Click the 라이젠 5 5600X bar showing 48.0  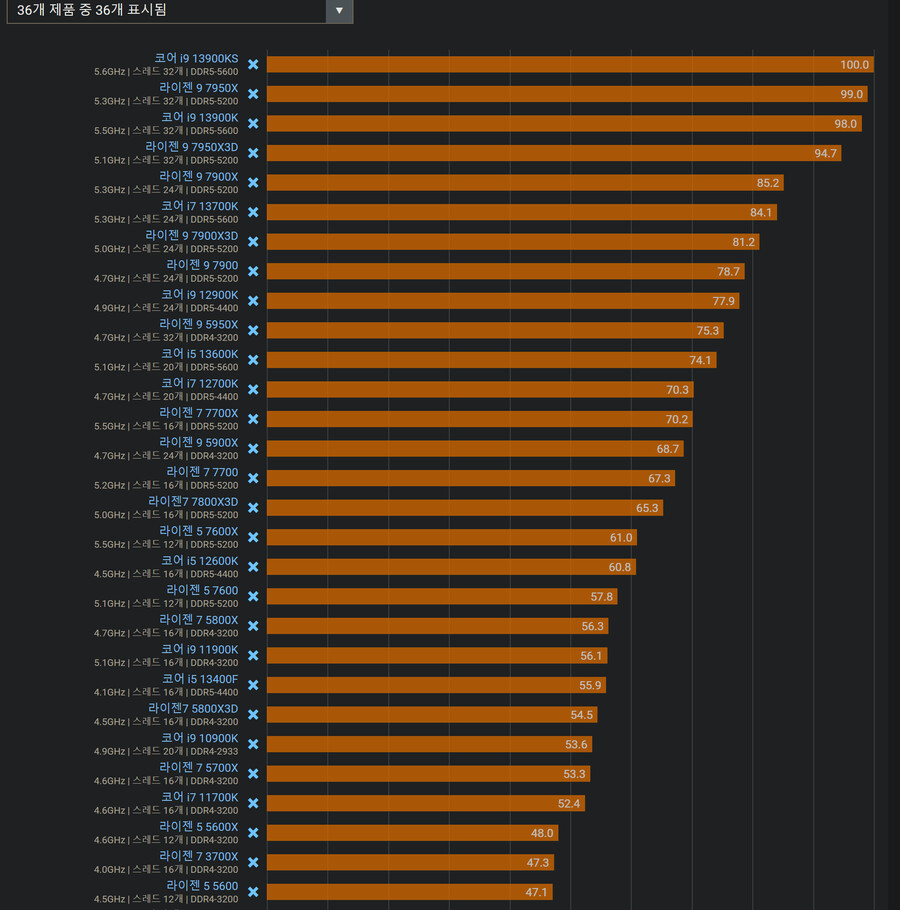[412, 833]
